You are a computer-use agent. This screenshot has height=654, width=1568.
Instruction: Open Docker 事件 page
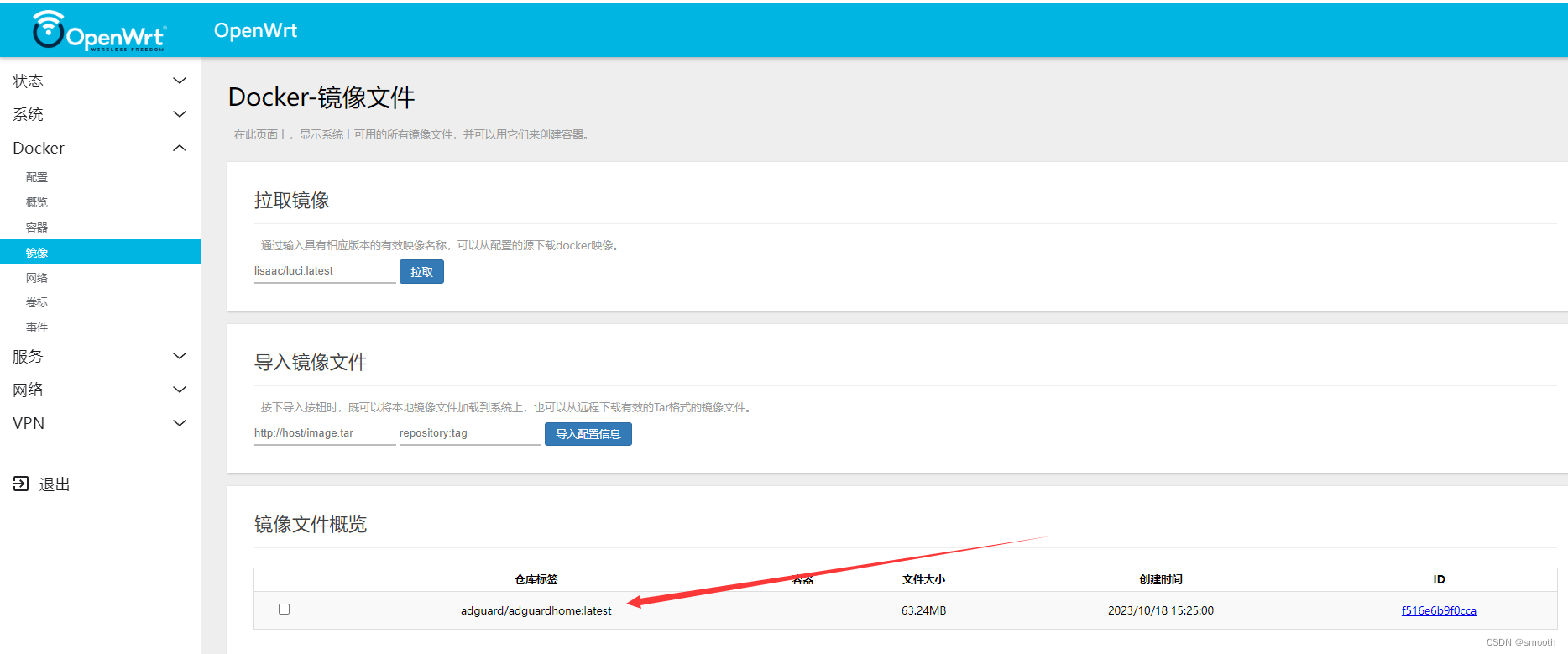(x=37, y=327)
